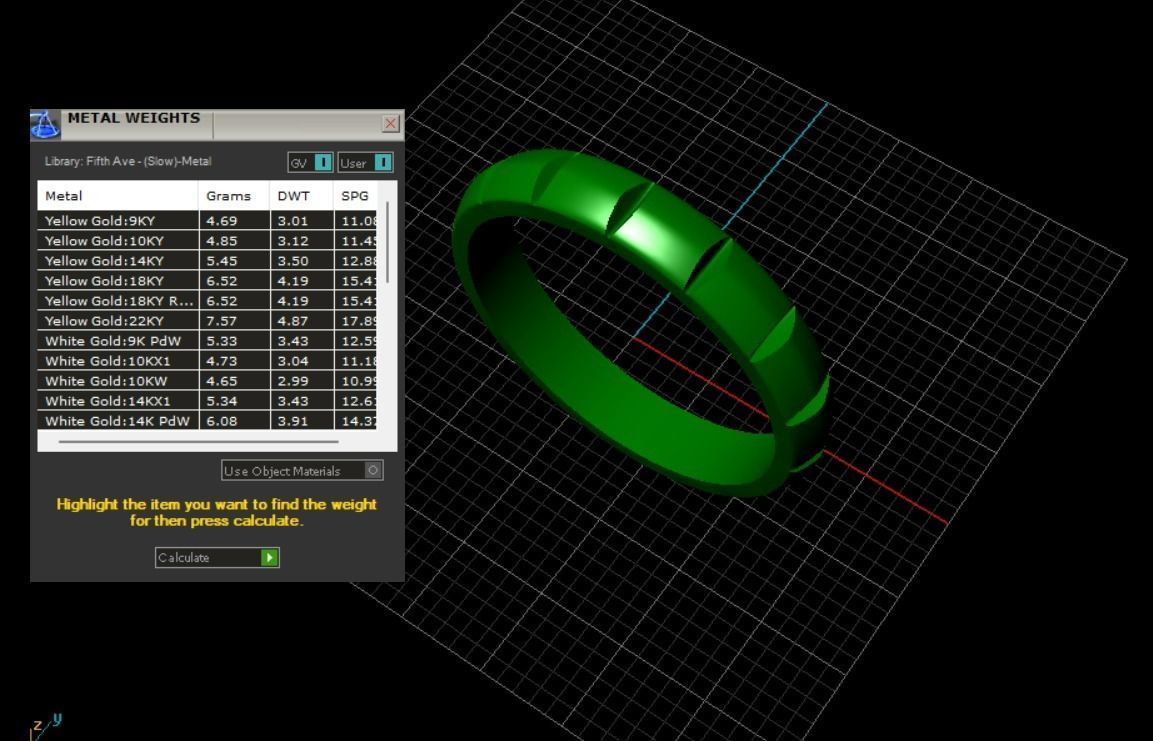Click the 5.45 grams value for 14KY
The width and height of the screenshot is (1153, 741).
click(221, 260)
